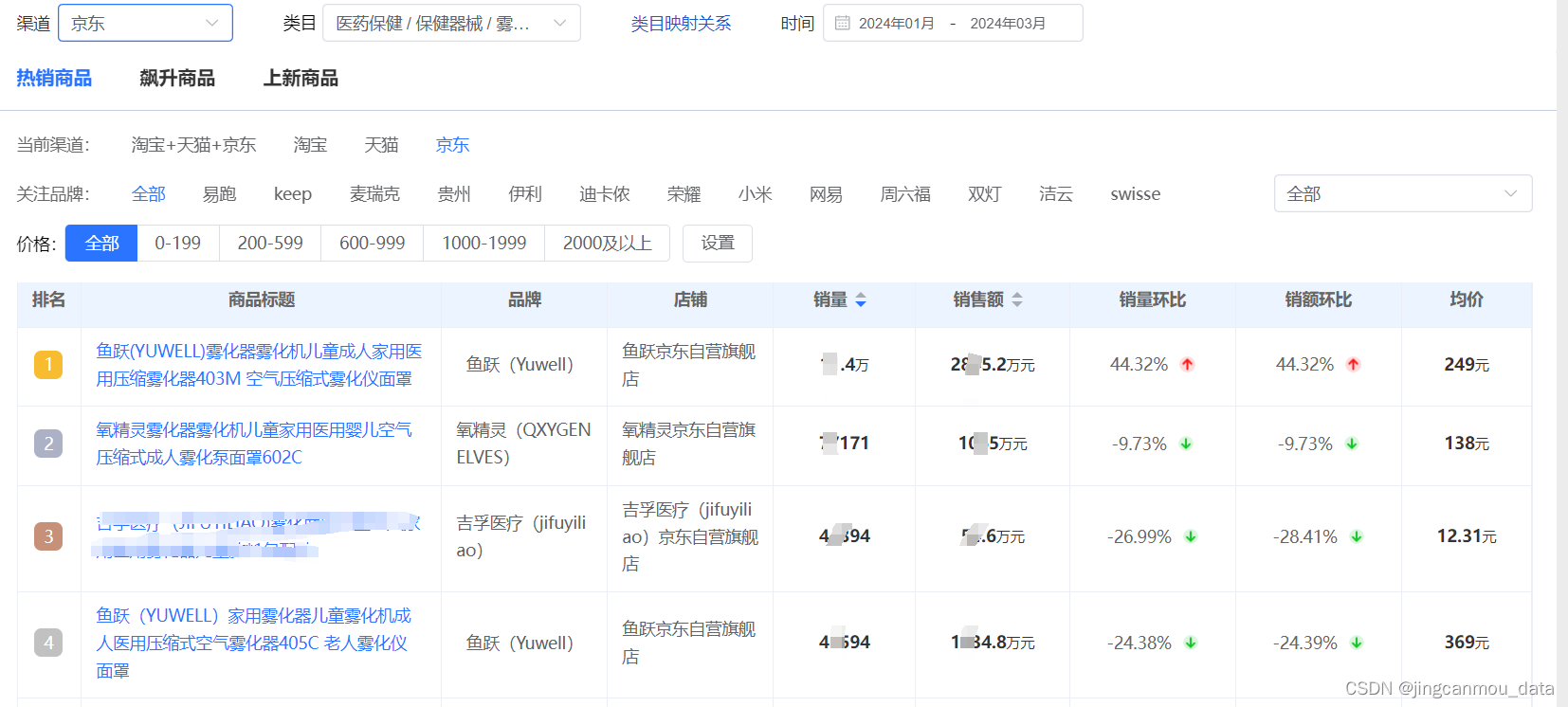1568x707 pixels.
Task: Switch to the 上新商品 tab
Action: click(x=301, y=78)
